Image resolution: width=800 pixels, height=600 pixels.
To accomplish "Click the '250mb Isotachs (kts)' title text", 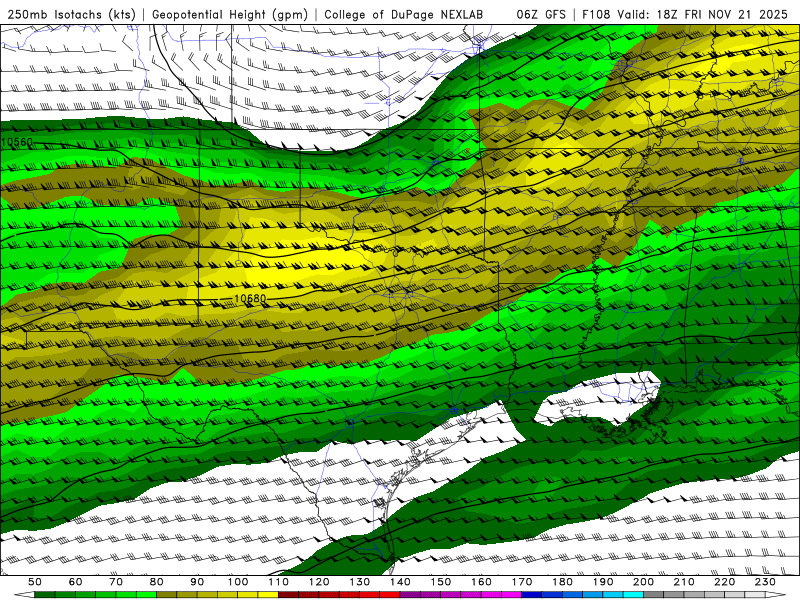I will [71, 14].
